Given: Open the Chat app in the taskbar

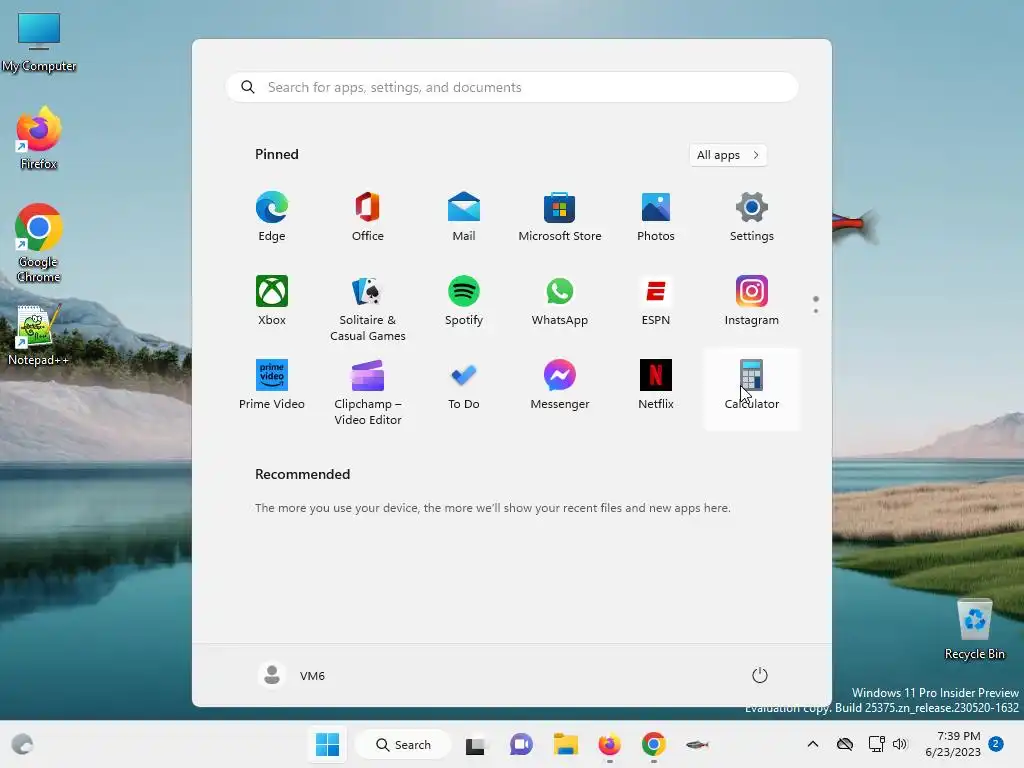Looking at the screenshot, I should [x=520, y=744].
